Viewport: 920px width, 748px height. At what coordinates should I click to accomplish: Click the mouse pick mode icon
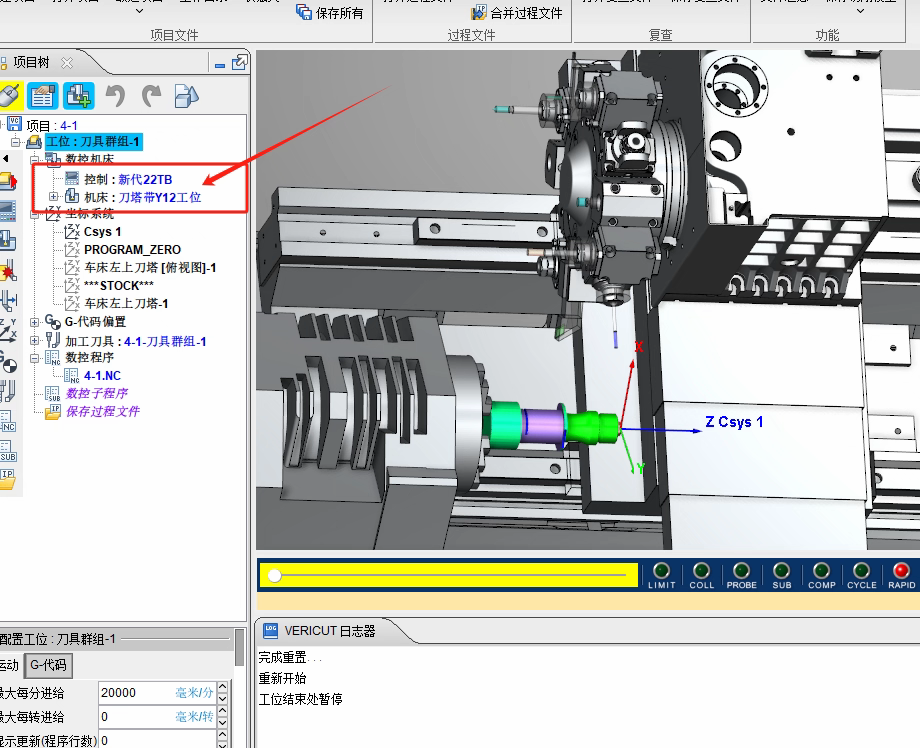9,96
